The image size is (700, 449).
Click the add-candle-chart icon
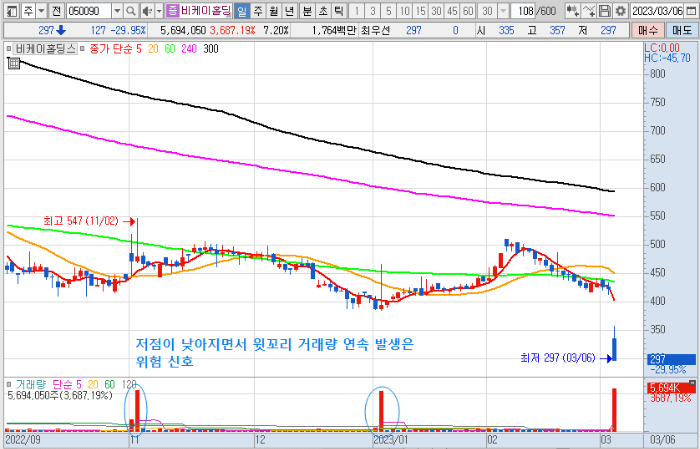point(573,11)
